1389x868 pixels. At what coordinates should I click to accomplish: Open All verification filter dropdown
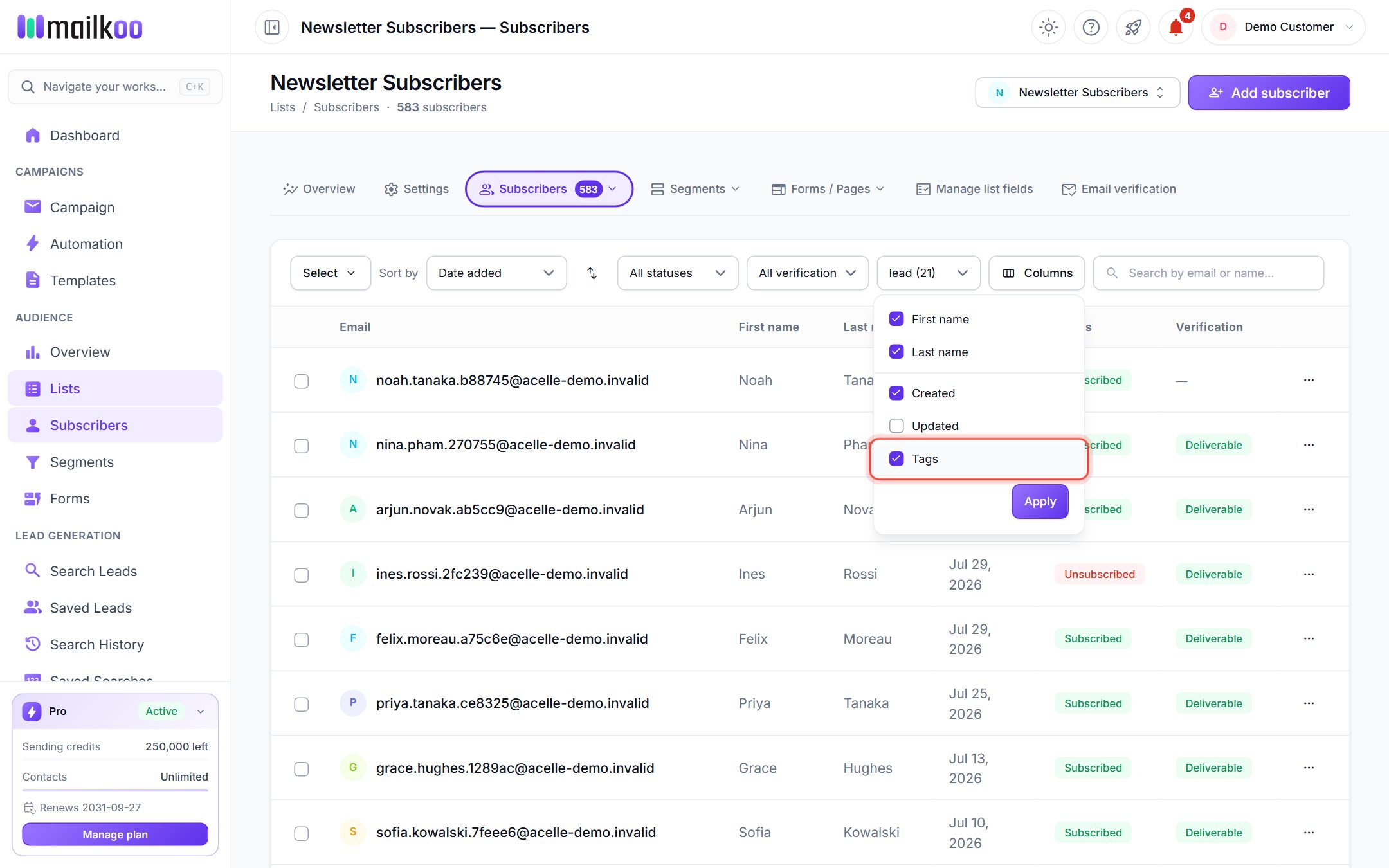tap(807, 273)
